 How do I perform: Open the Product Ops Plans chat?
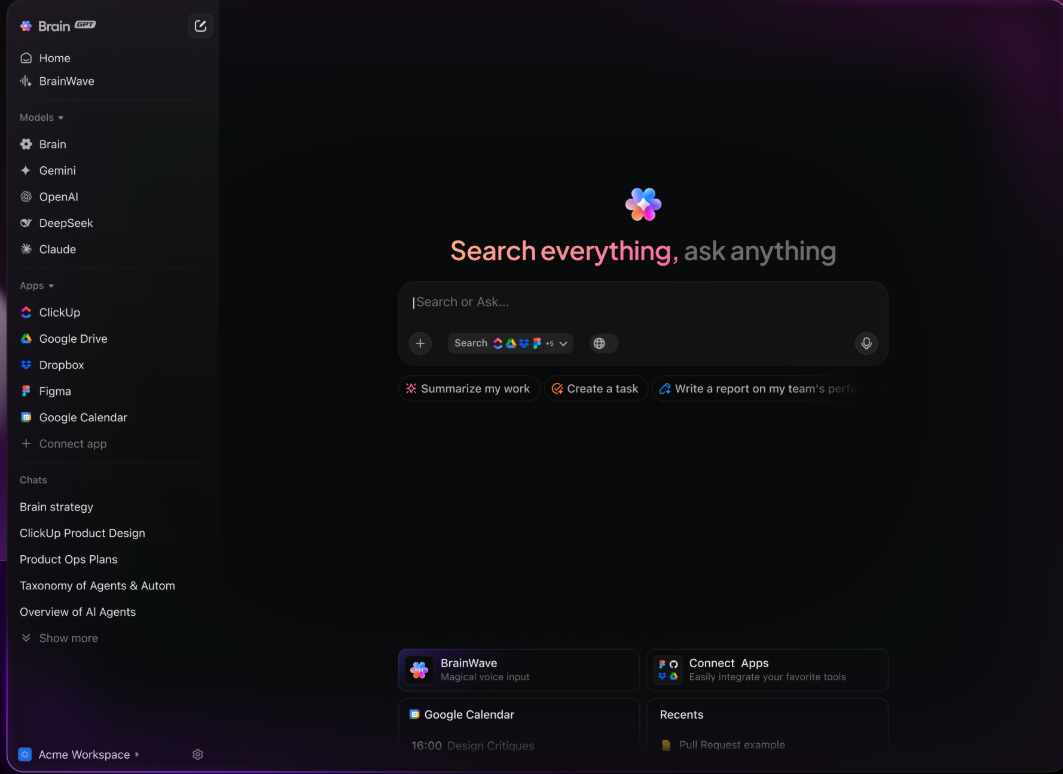(x=68, y=559)
